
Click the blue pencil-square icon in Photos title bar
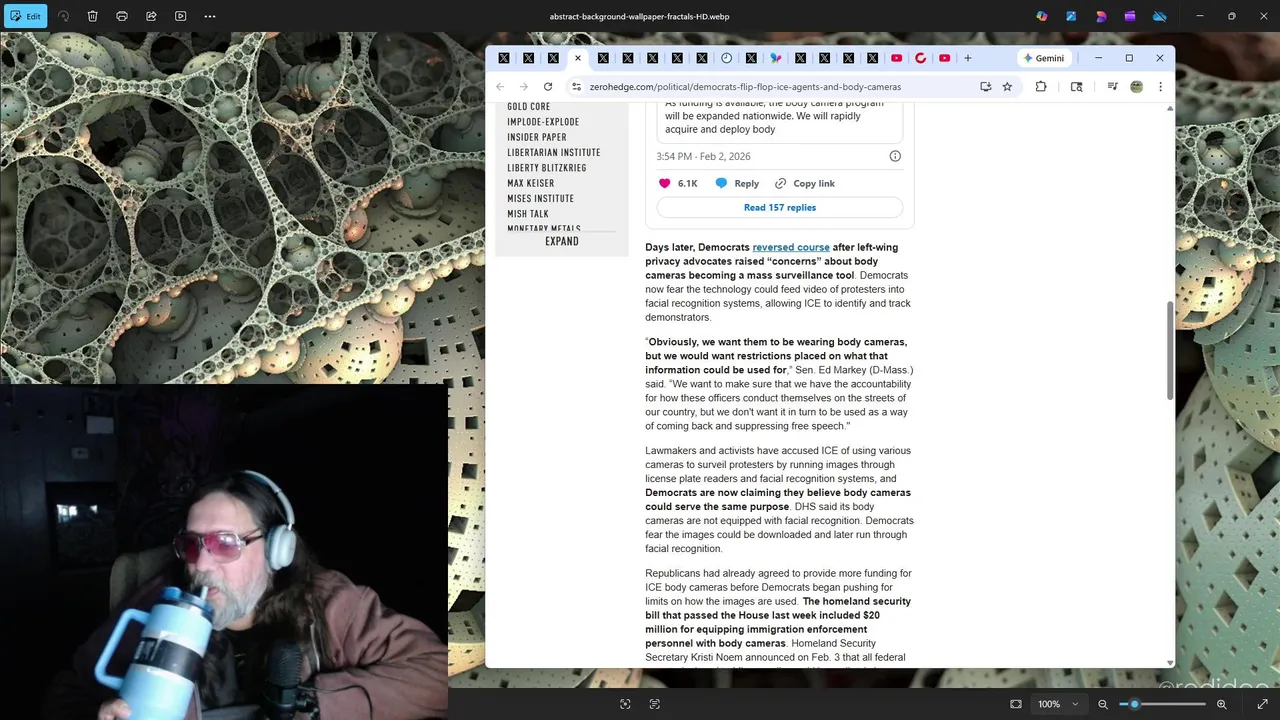[1071, 16]
